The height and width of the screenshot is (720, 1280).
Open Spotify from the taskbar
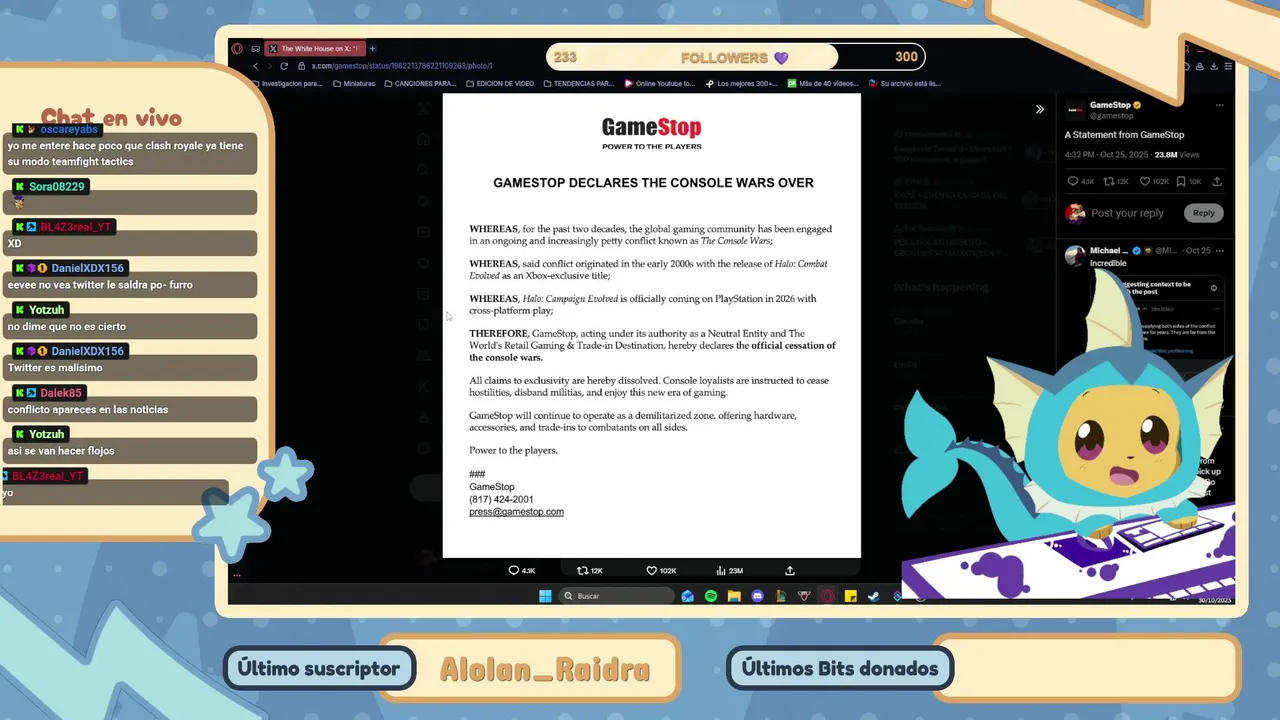pos(711,596)
